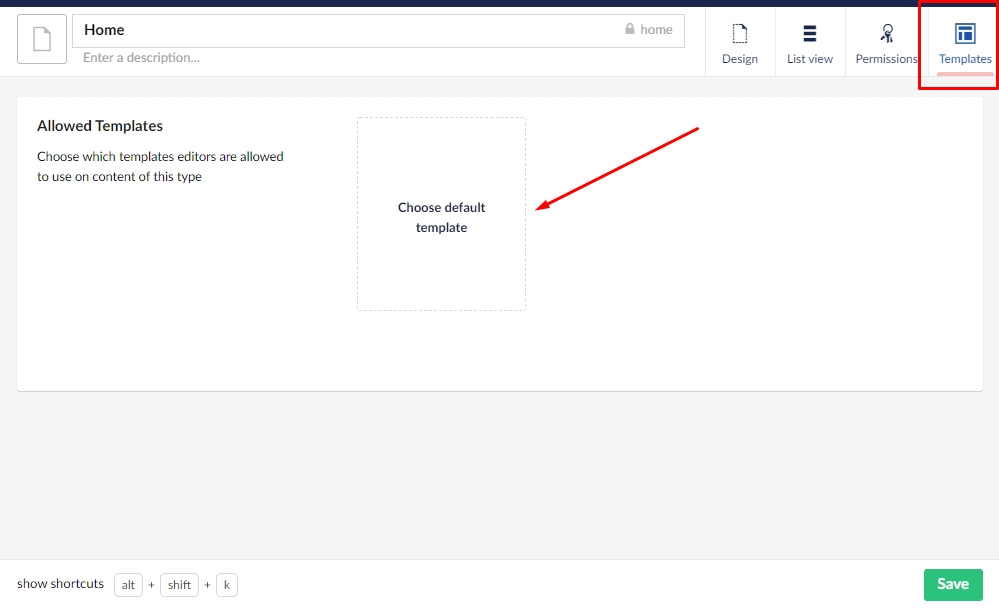Select the dashed template placeholder icon
Screen dimensions: 999x608
pos(441,214)
